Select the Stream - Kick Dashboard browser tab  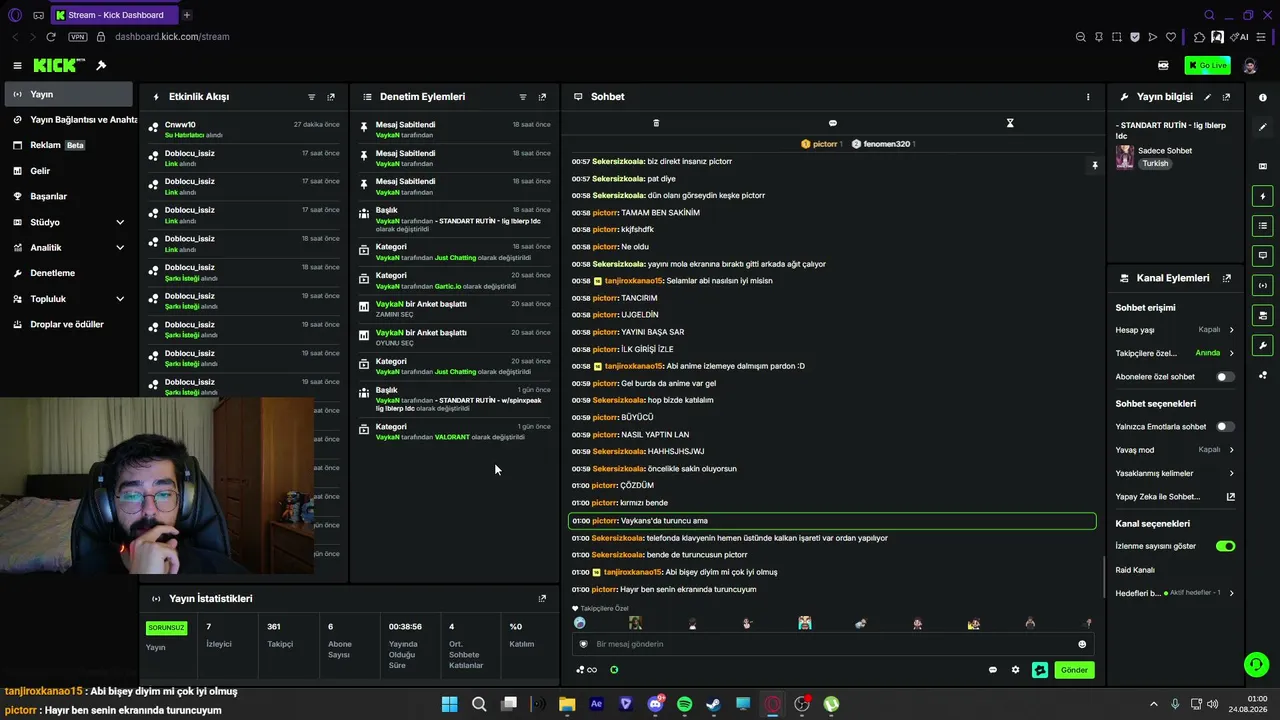click(115, 15)
